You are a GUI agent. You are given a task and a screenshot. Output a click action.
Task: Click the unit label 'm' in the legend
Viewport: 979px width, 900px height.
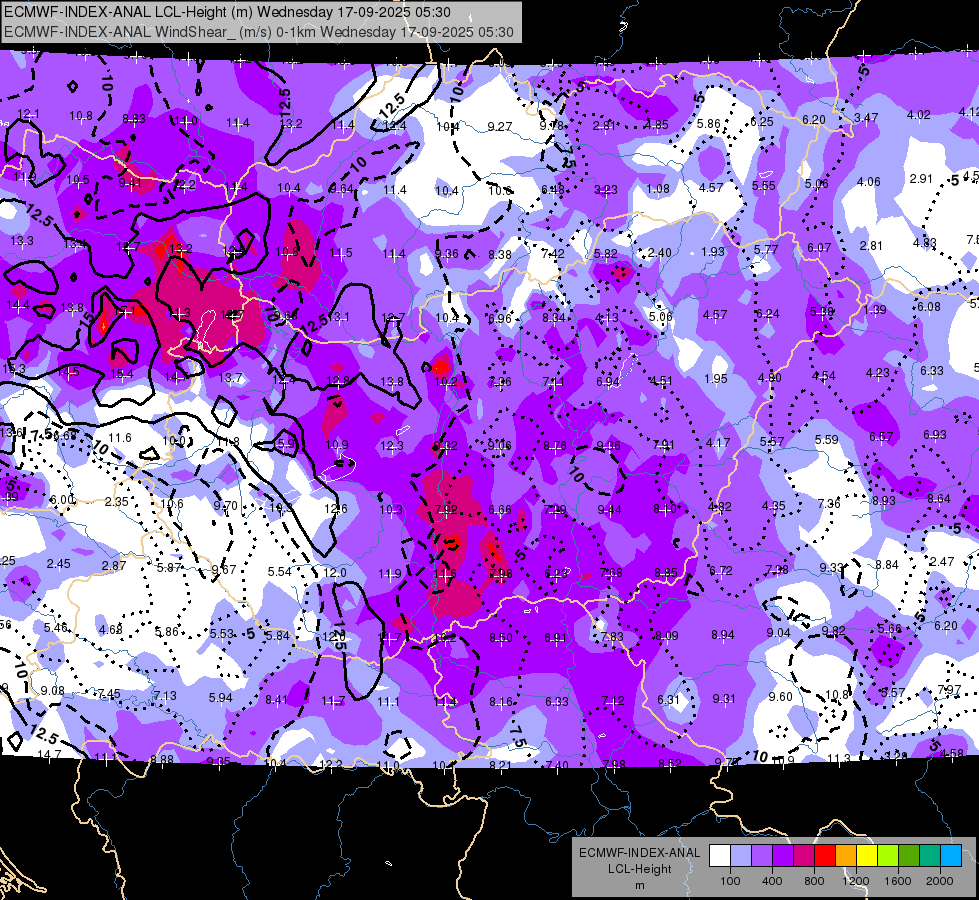tap(640, 885)
